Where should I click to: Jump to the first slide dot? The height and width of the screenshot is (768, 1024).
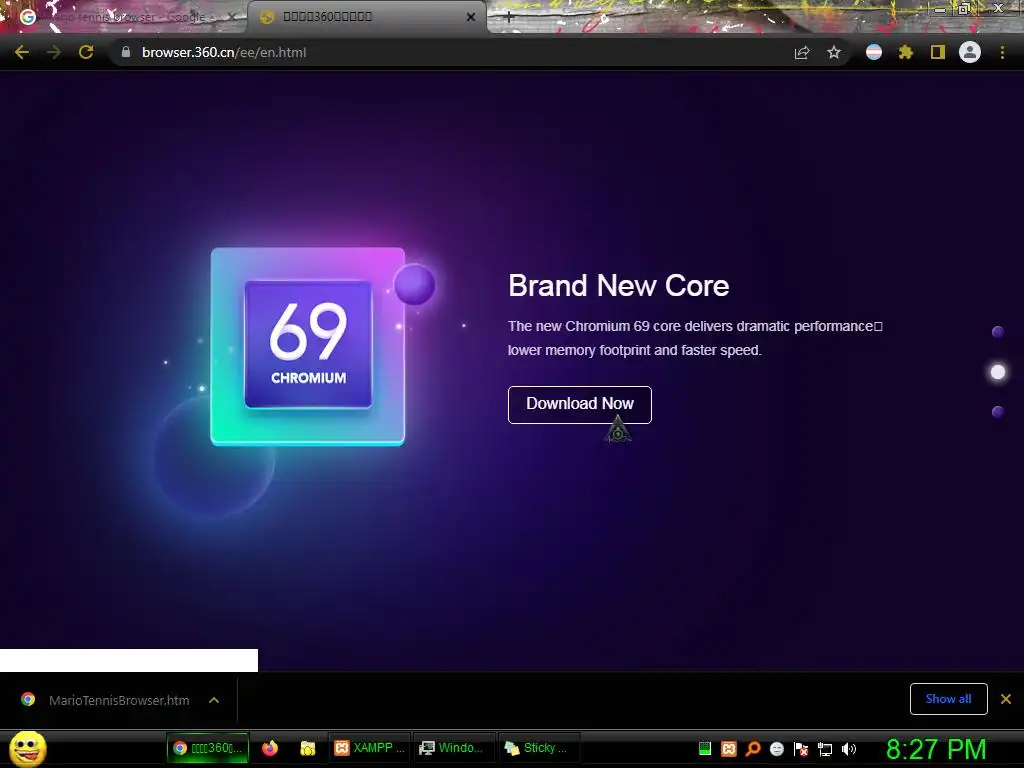tap(998, 332)
